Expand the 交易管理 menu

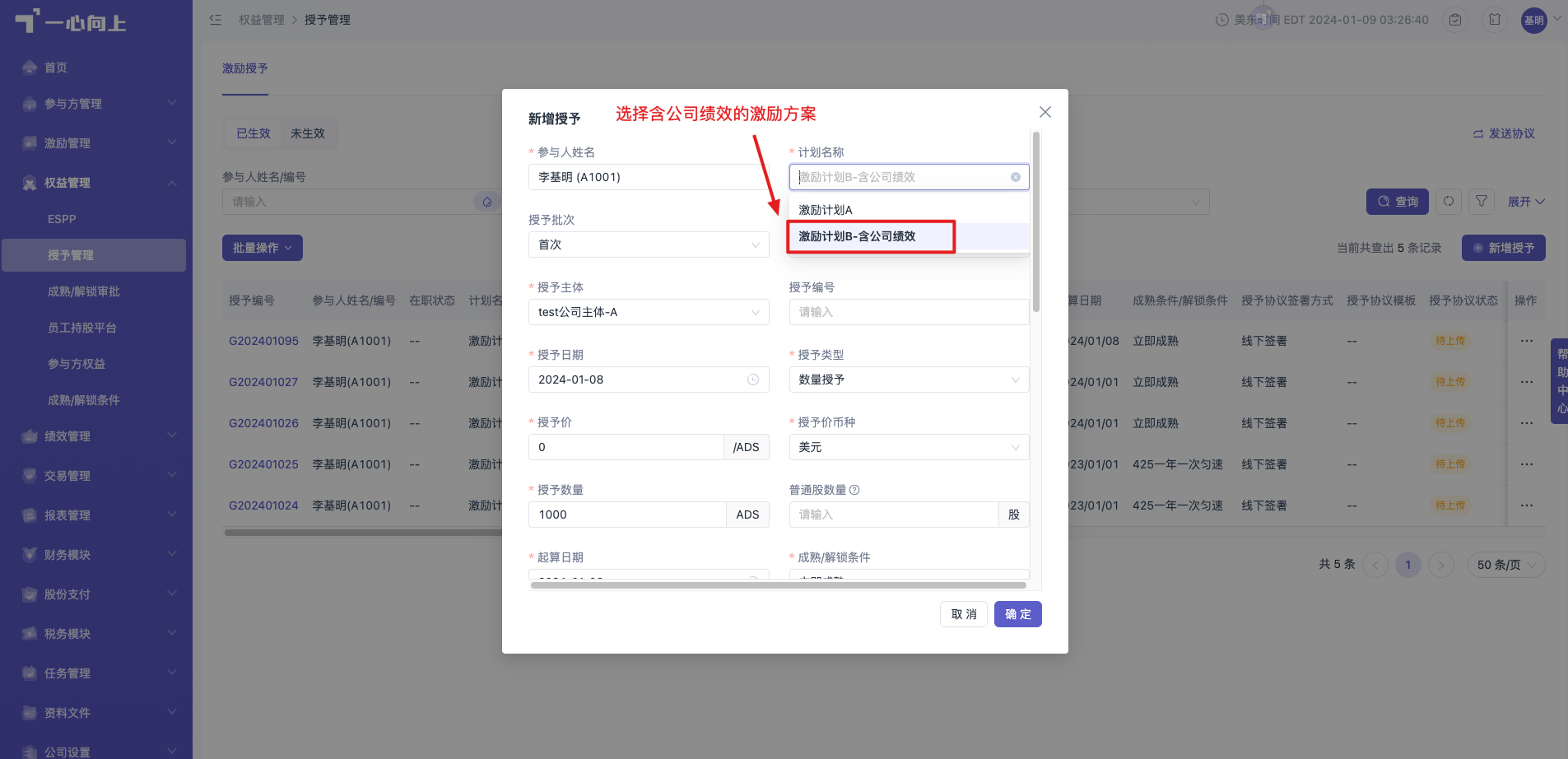pyautogui.click(x=96, y=476)
